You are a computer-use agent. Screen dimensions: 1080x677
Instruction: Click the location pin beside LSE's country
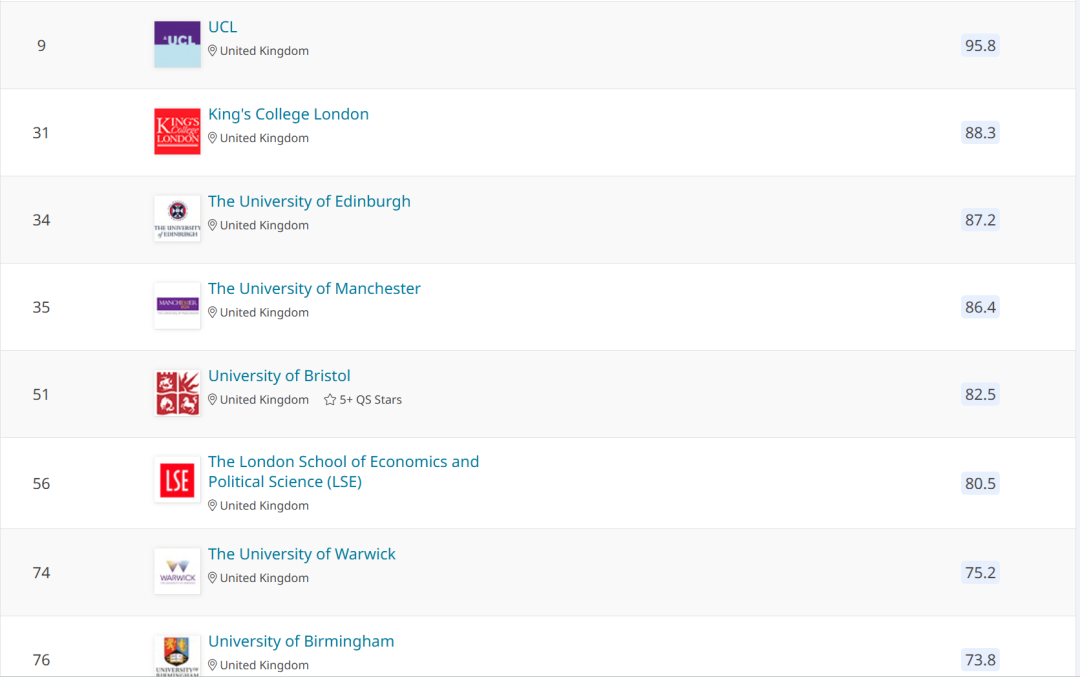212,506
